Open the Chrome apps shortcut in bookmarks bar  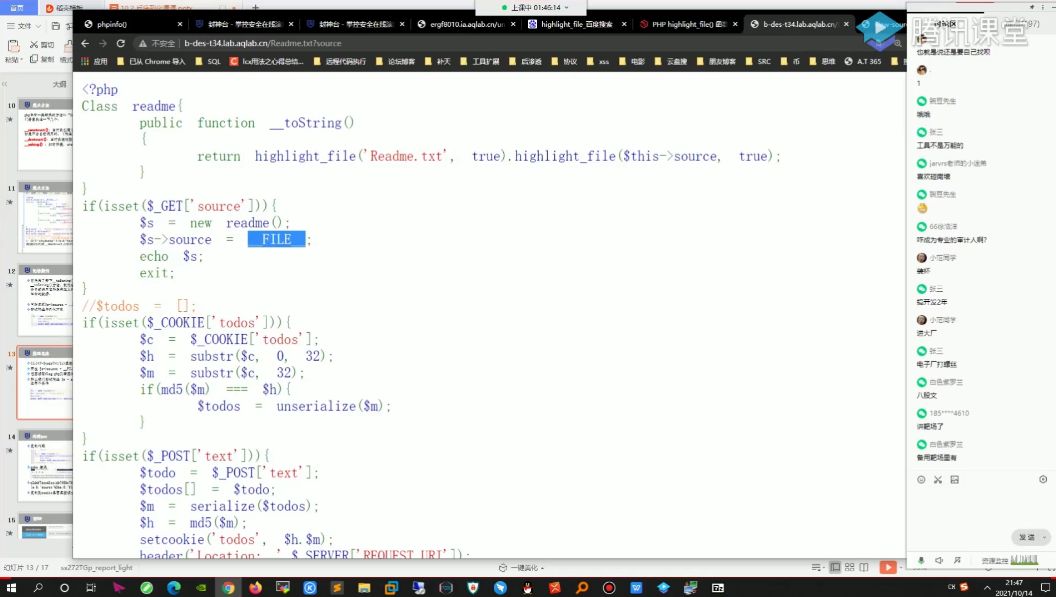(x=94, y=61)
